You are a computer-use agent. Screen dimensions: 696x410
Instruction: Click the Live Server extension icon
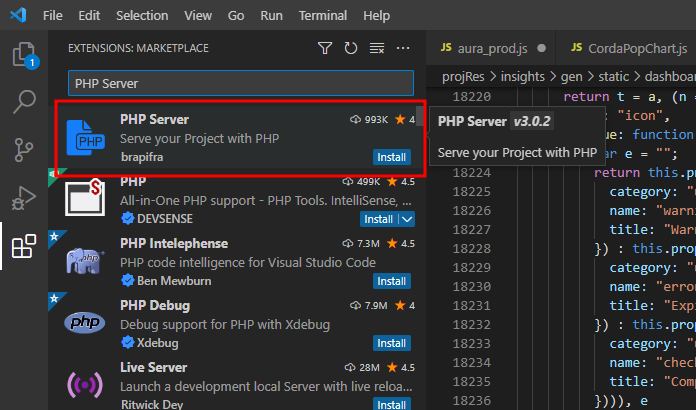(85, 385)
